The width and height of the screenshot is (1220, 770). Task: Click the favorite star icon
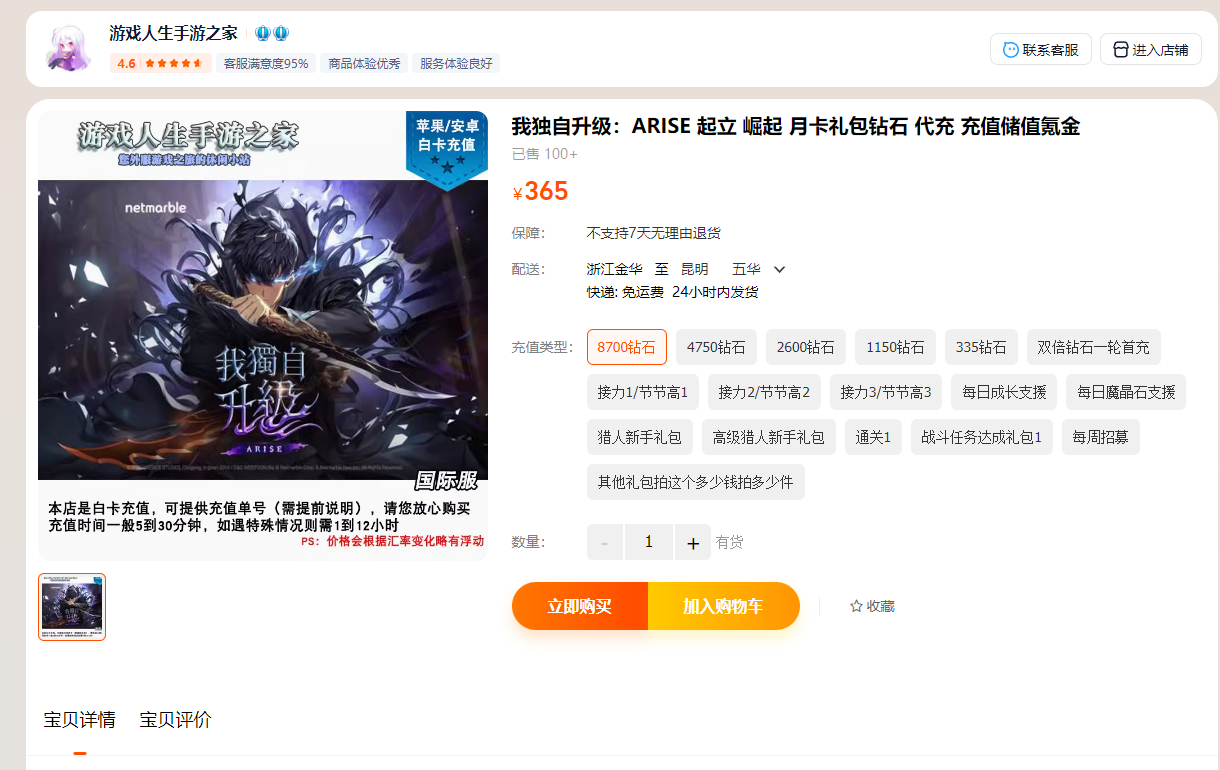(x=856, y=606)
